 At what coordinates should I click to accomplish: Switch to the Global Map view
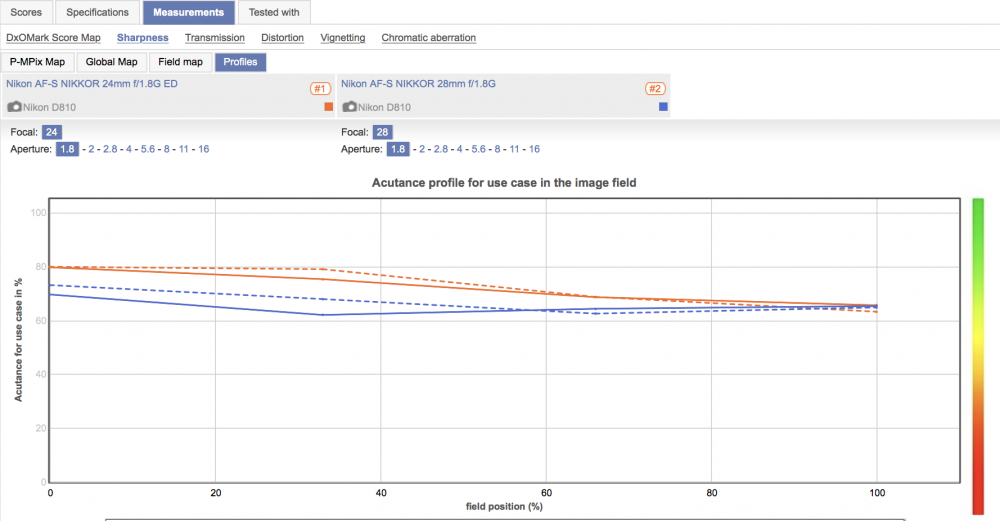click(x=112, y=62)
